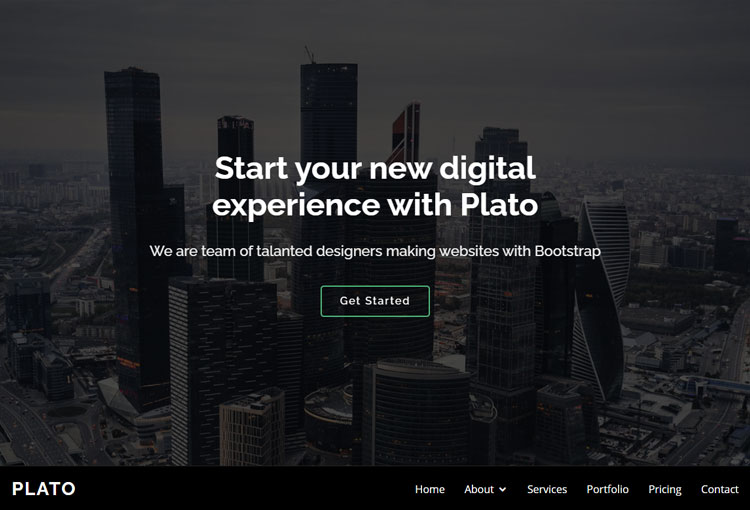This screenshot has width=750, height=510.
Task: Click the PLATO logo in the navbar
Action: 44,489
